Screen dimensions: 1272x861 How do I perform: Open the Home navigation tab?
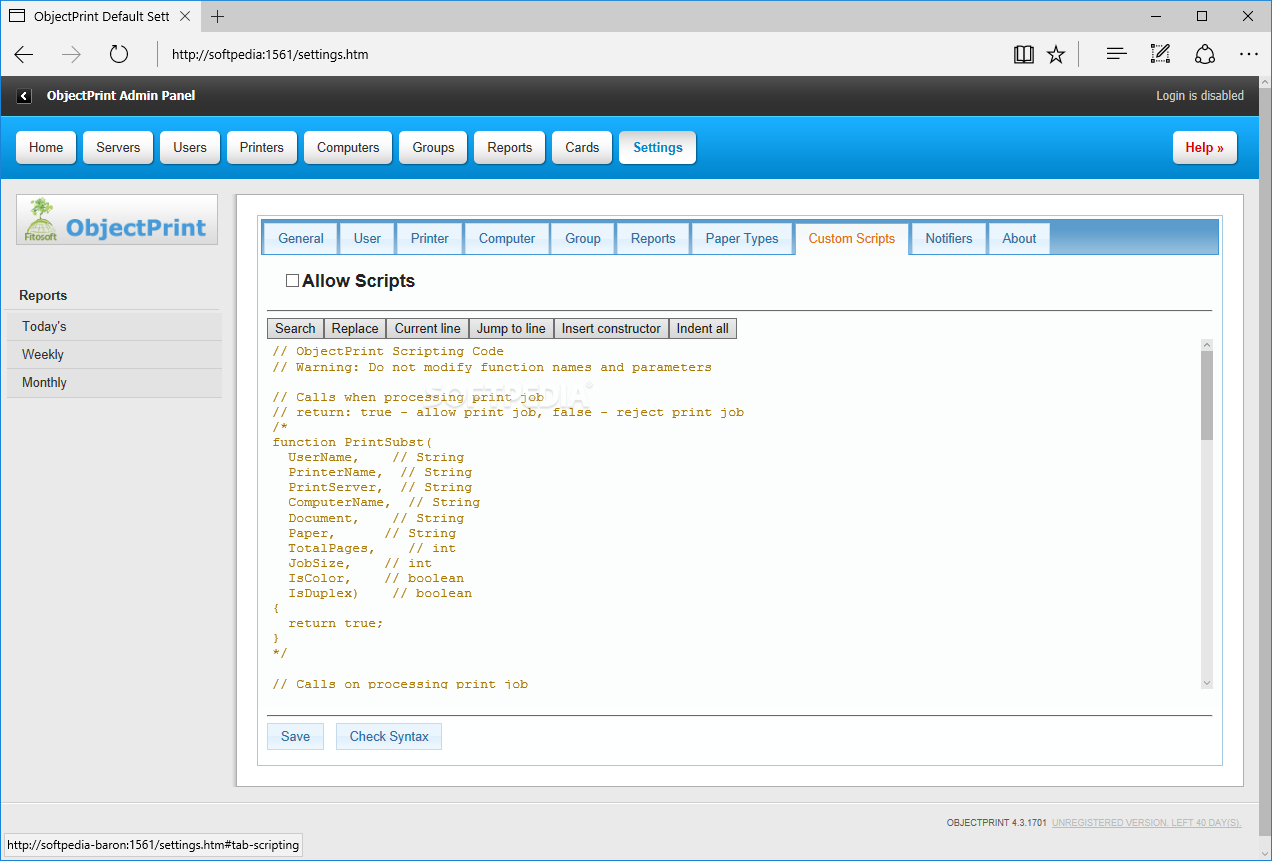point(46,147)
